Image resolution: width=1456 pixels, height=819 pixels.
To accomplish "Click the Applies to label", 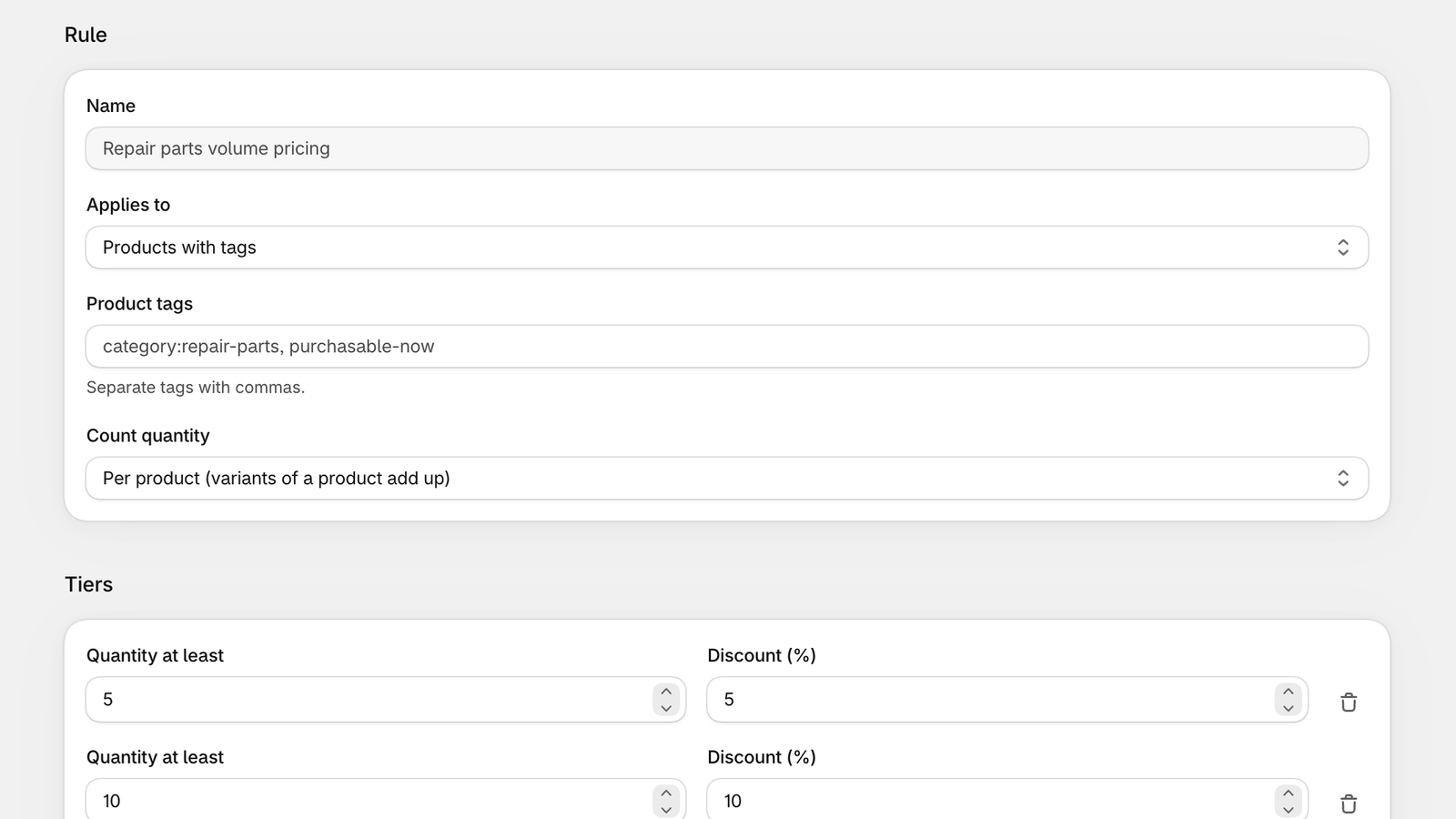I will point(128,205).
